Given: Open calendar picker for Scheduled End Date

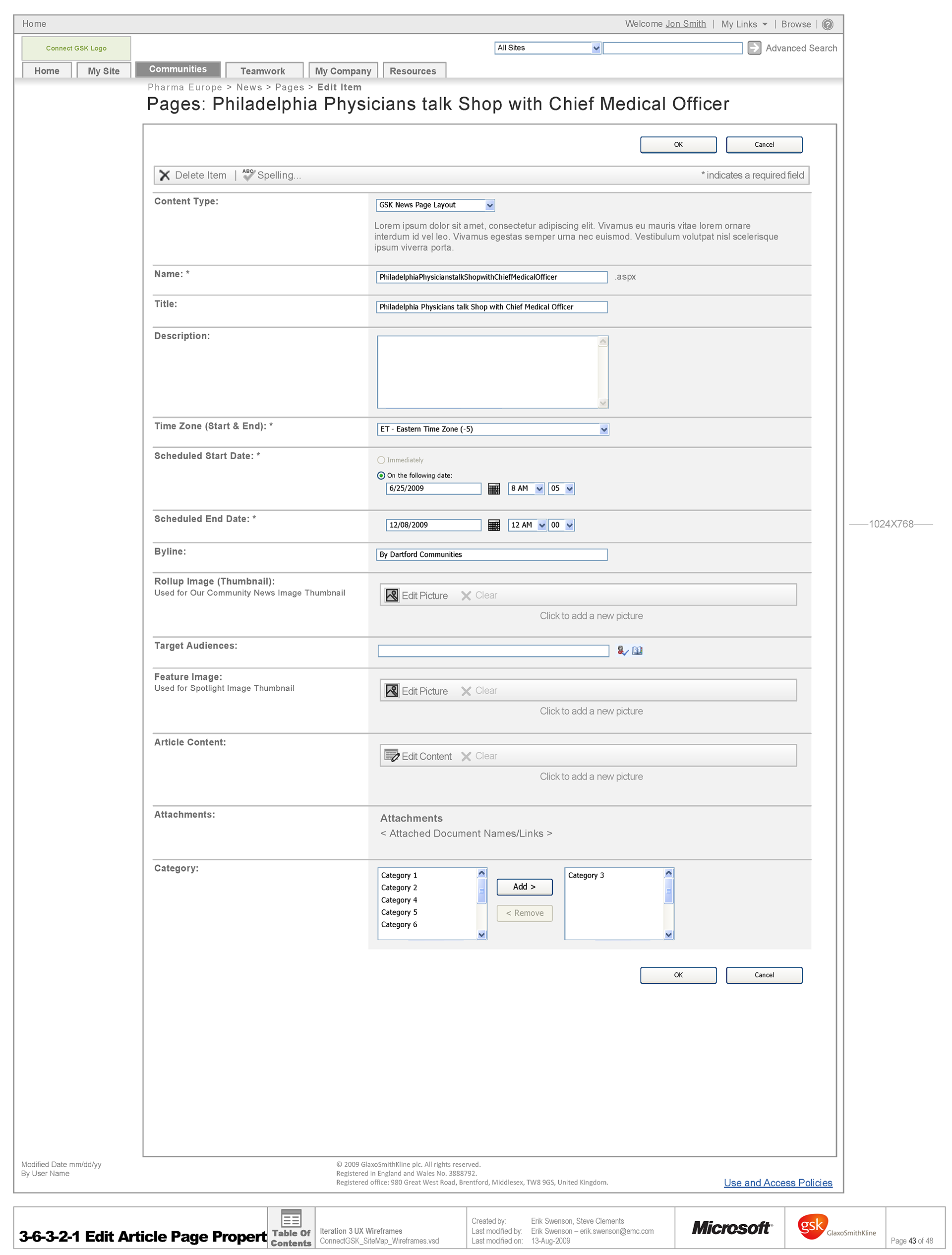Looking at the screenshot, I should pyautogui.click(x=493, y=526).
